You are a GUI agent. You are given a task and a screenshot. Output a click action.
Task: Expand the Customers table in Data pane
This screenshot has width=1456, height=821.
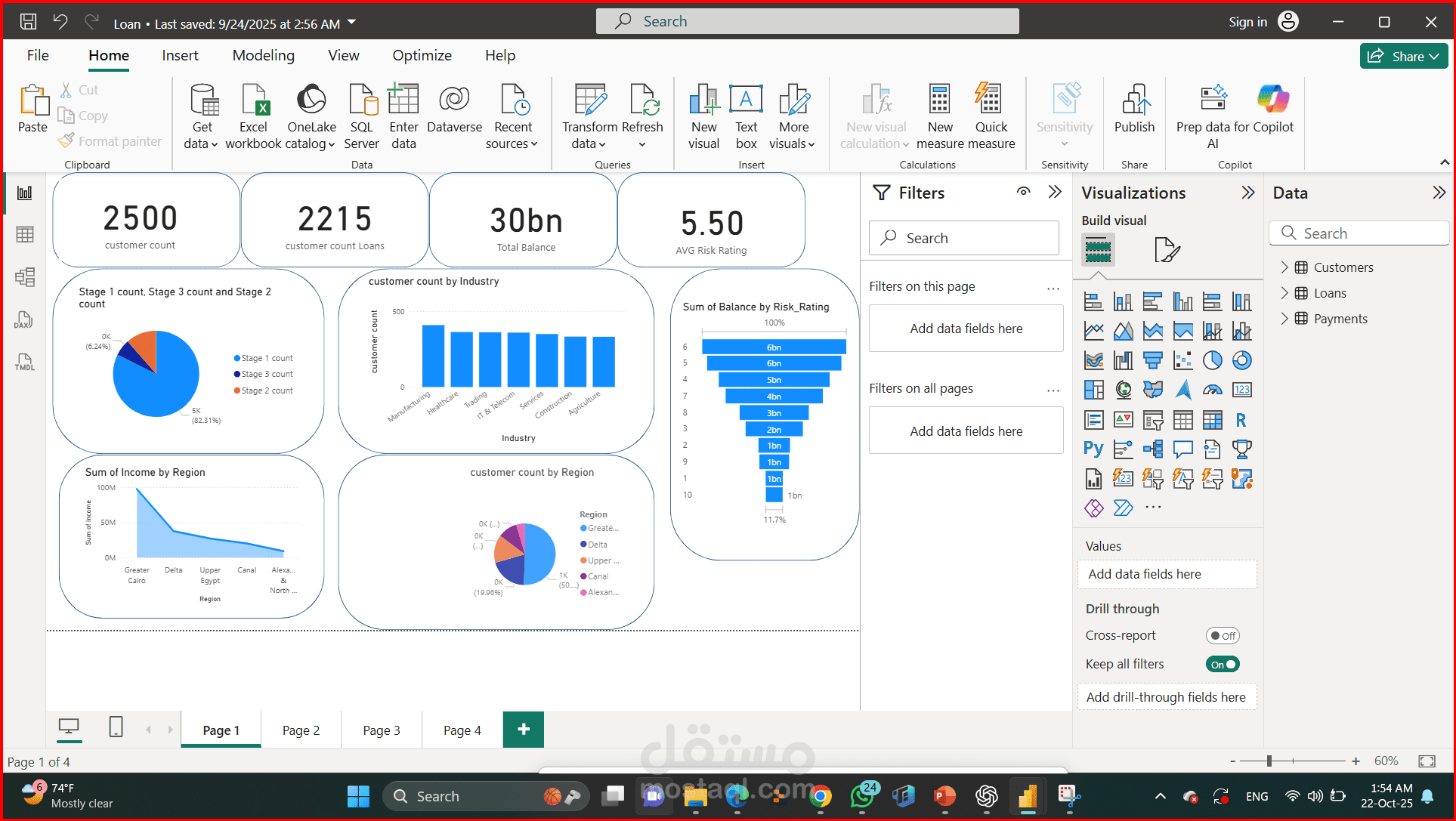tap(1284, 267)
